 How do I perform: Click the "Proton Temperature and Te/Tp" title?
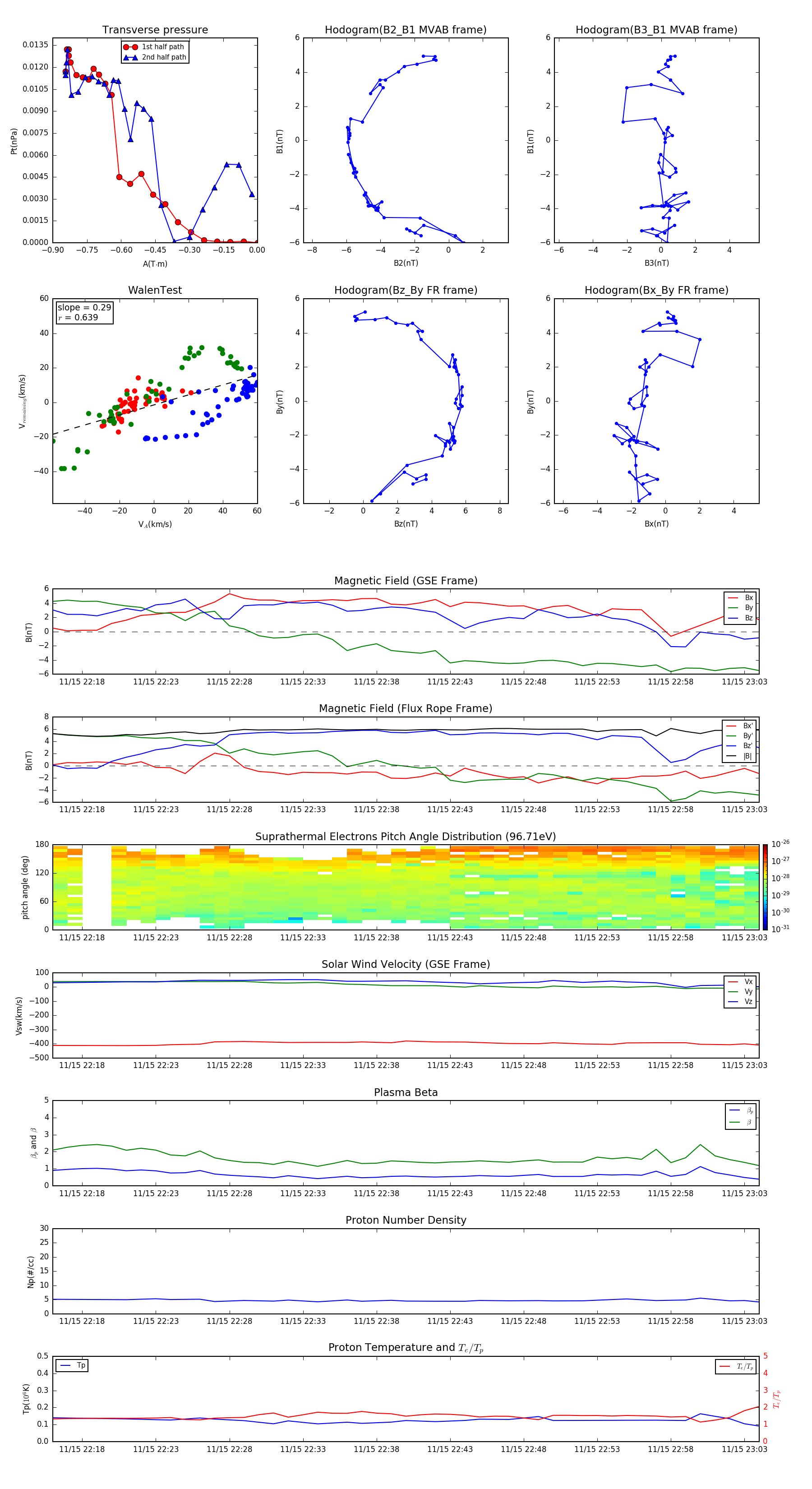click(x=406, y=1348)
